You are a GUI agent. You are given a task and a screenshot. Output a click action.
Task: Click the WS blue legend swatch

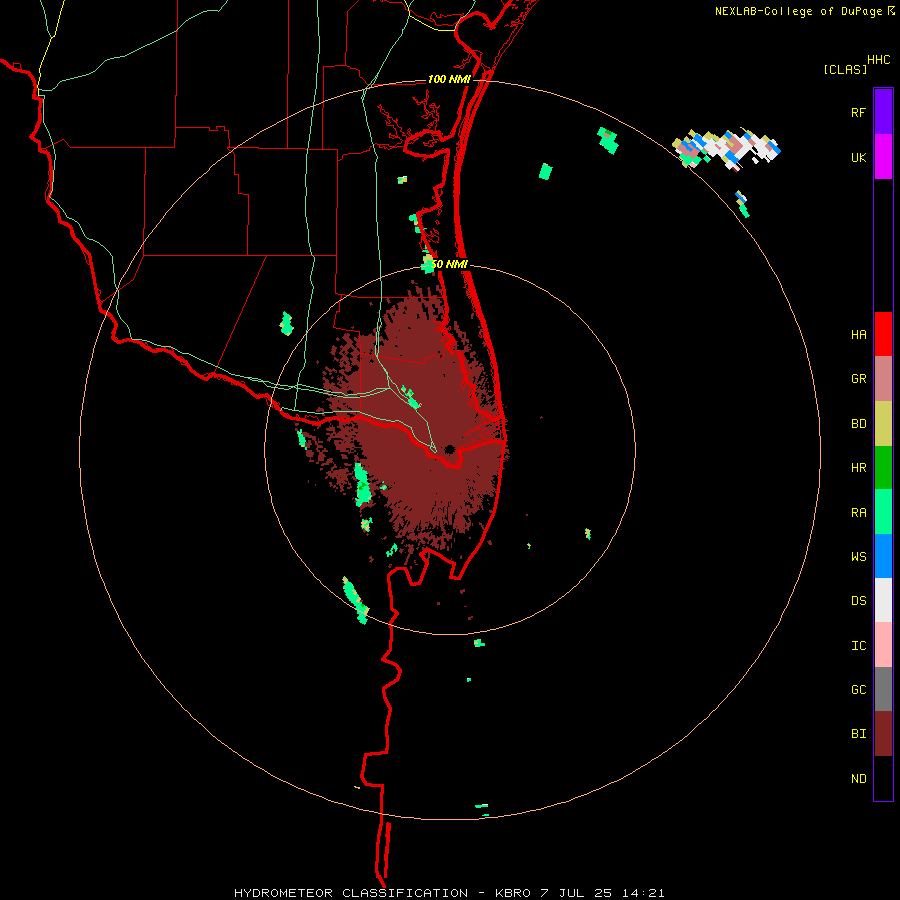pos(883,556)
